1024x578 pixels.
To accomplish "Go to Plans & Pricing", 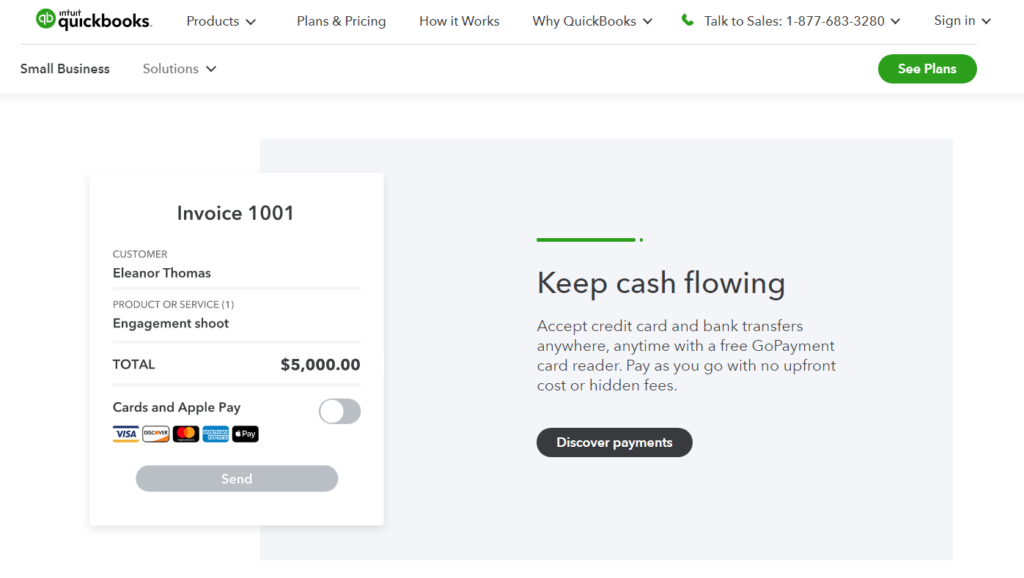I will pos(341,21).
